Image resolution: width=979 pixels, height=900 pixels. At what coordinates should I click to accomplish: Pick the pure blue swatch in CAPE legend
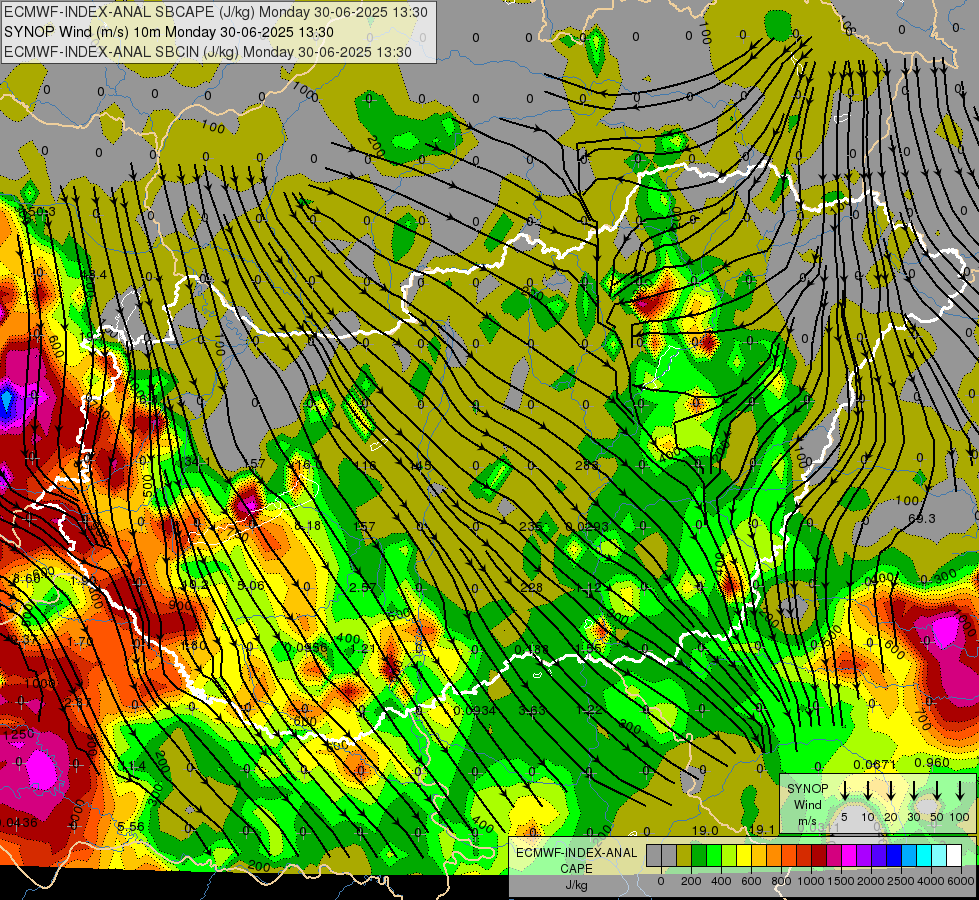(x=894, y=855)
